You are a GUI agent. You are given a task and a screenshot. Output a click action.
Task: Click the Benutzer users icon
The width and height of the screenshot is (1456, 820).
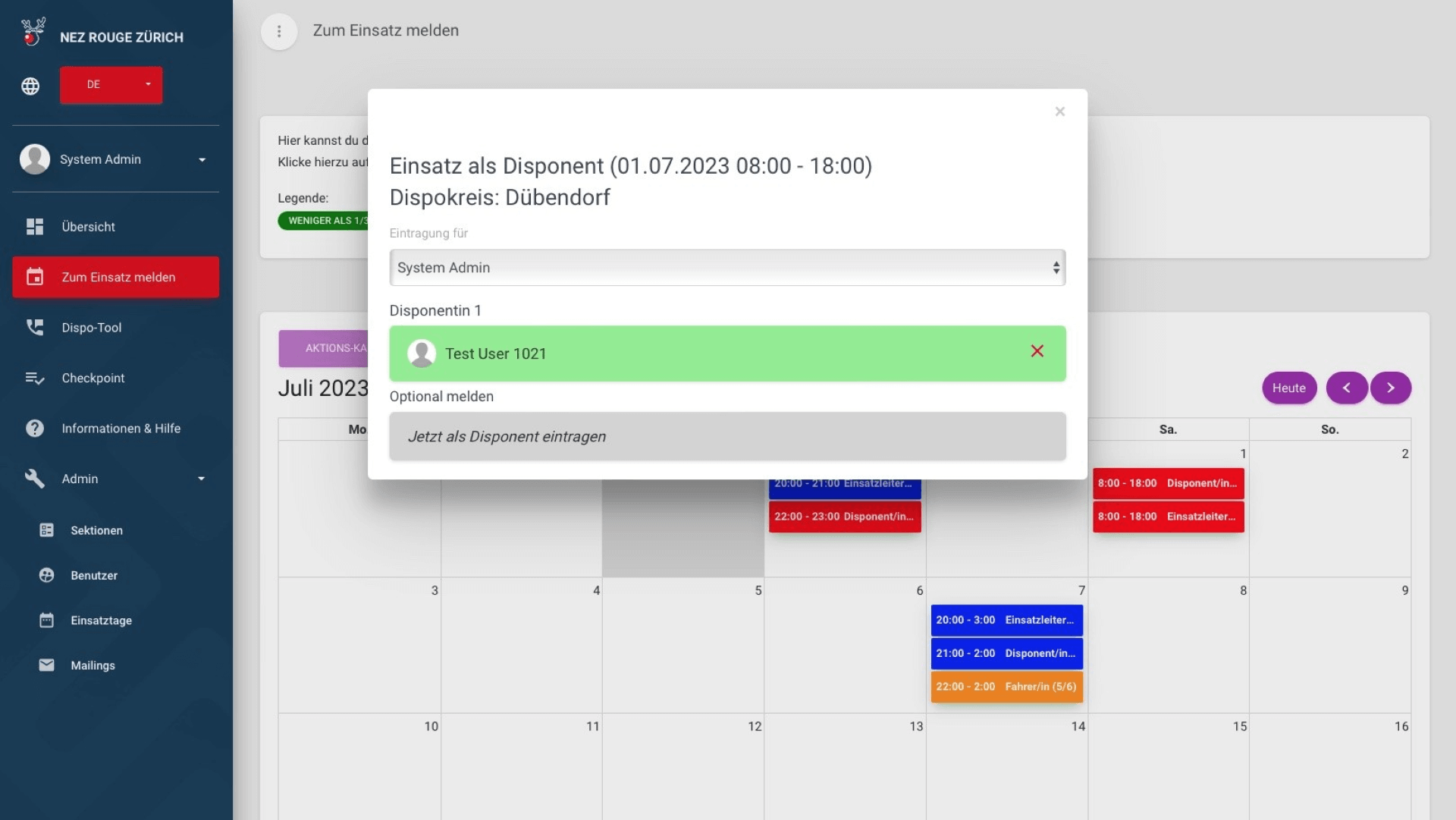[x=47, y=575]
